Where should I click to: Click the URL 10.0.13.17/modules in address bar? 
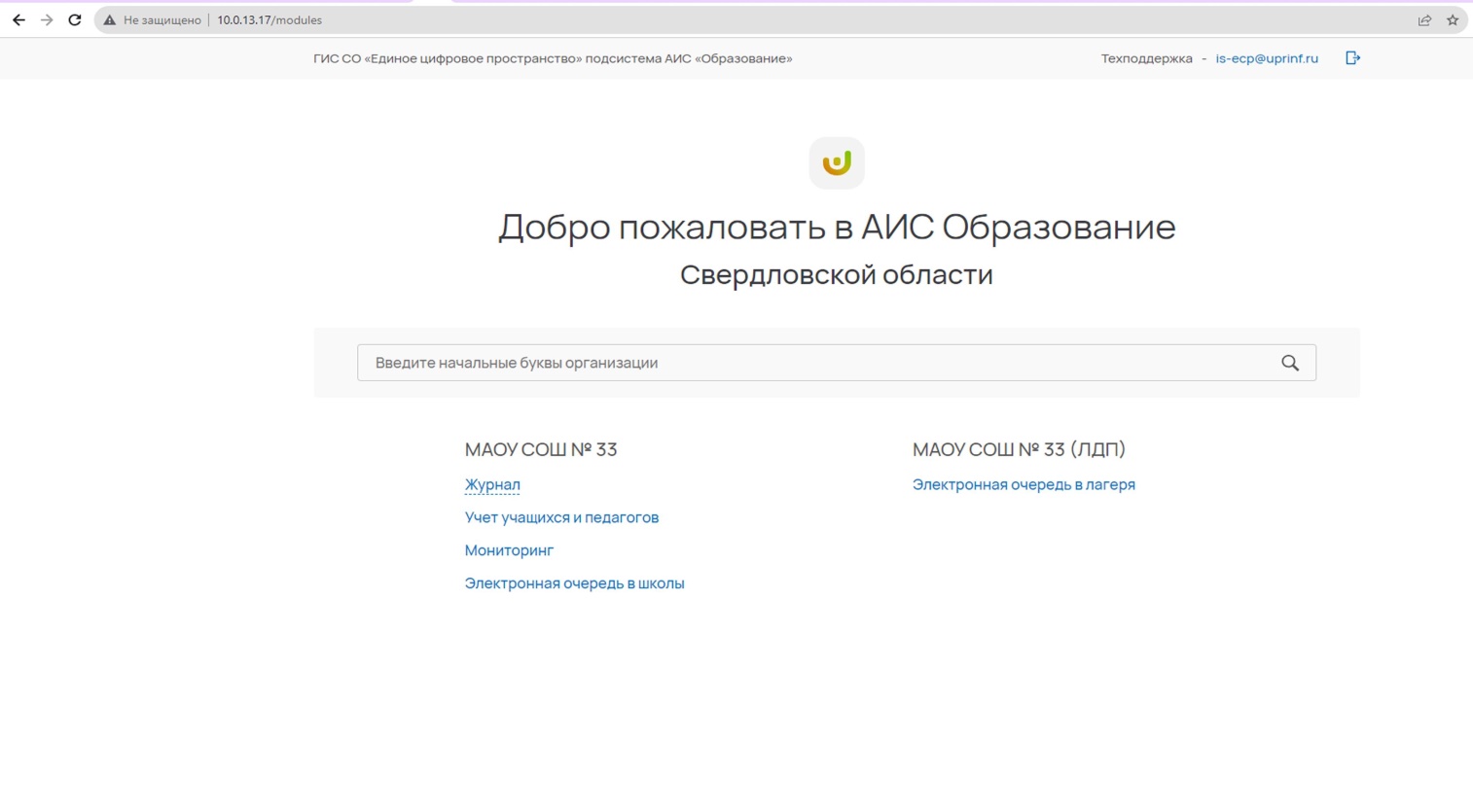click(x=269, y=19)
